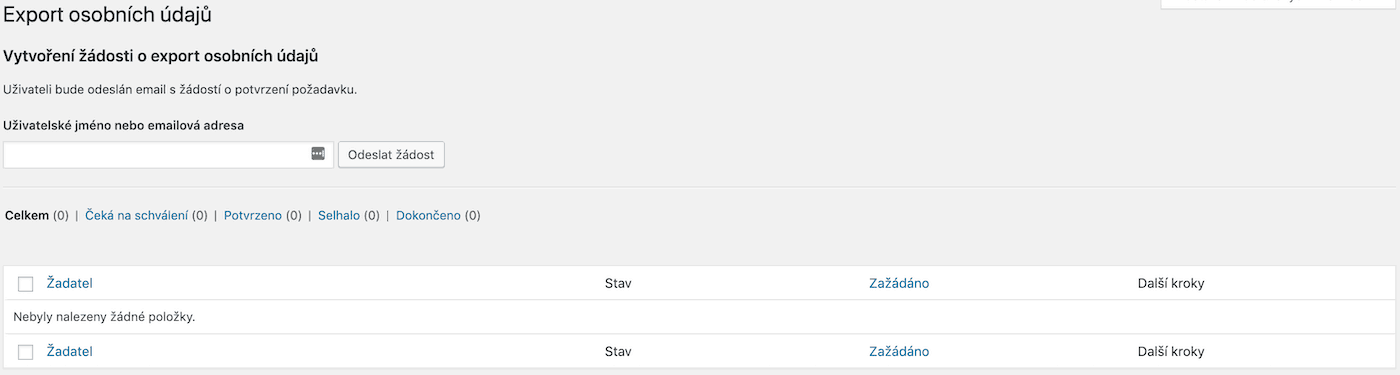1400x375 pixels.
Task: Click the Další kroky label in footer
Action: tap(1171, 351)
